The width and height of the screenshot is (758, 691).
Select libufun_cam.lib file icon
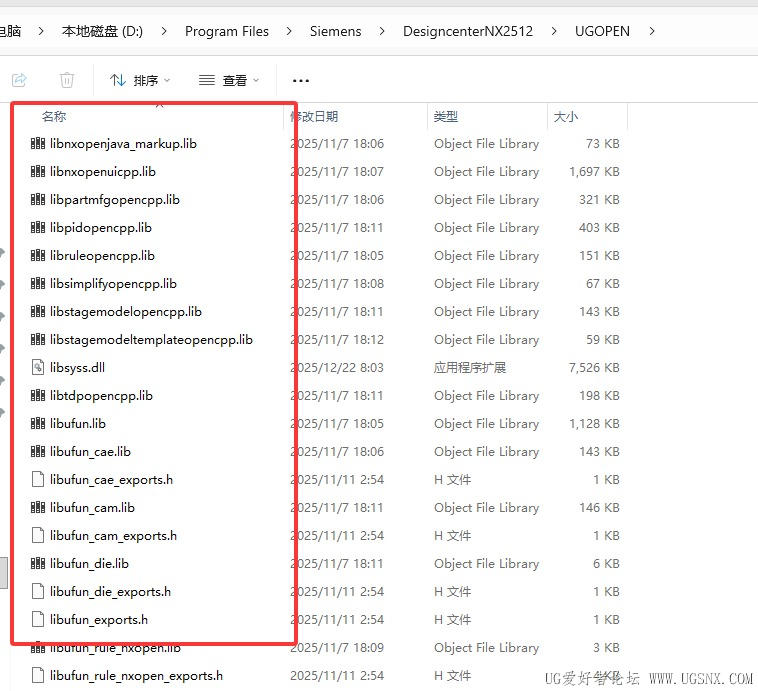click(38, 508)
